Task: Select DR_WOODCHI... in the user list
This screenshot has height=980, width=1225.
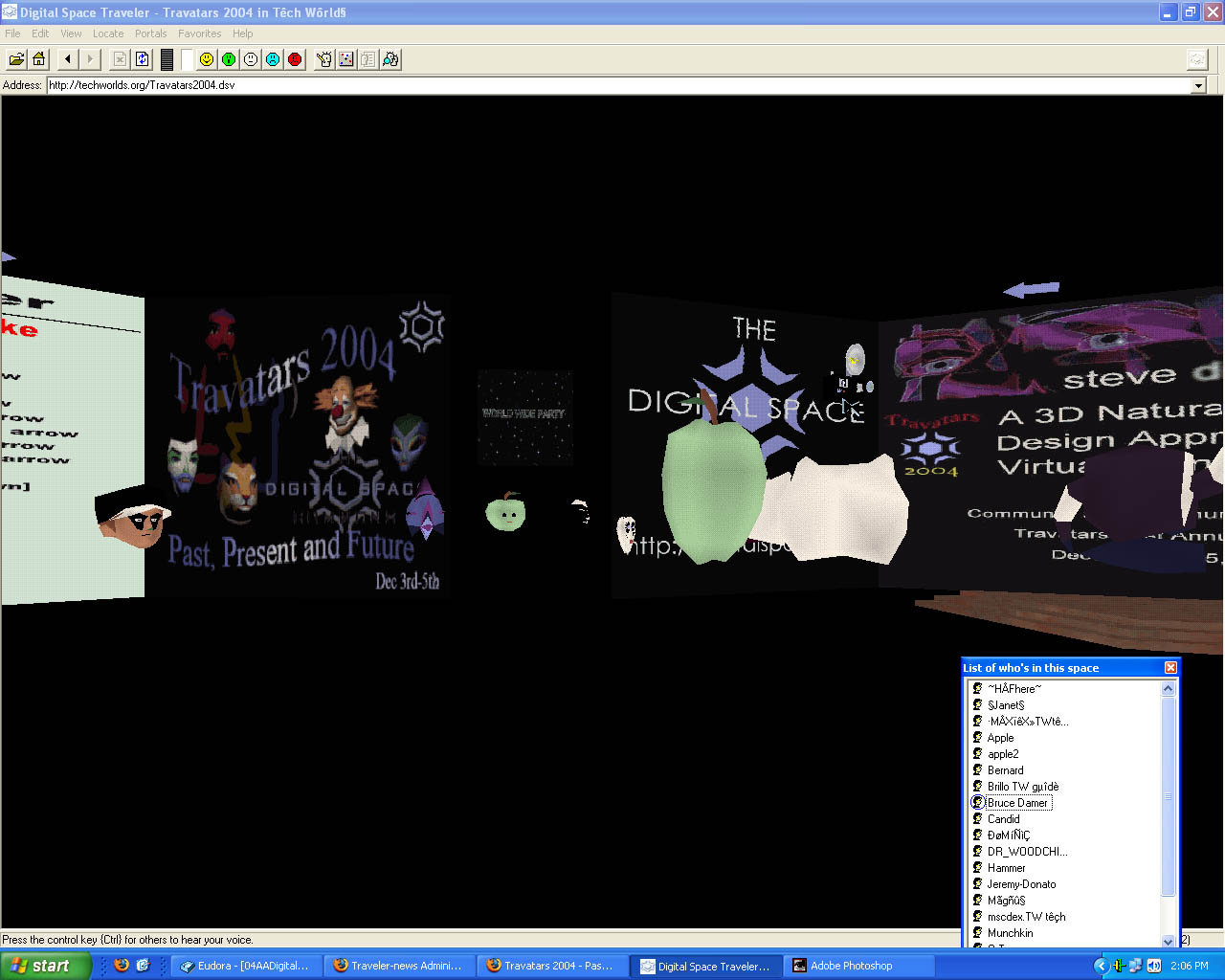Action: coord(1027,852)
